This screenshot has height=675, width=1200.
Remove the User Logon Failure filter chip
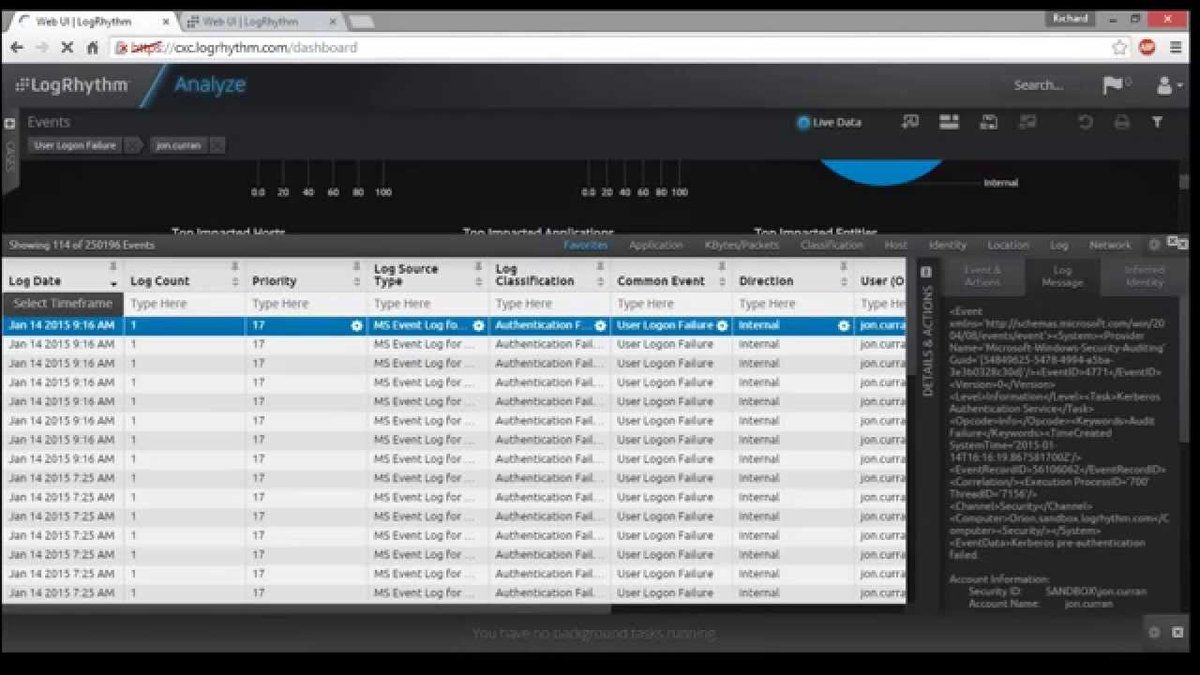[x=132, y=146]
